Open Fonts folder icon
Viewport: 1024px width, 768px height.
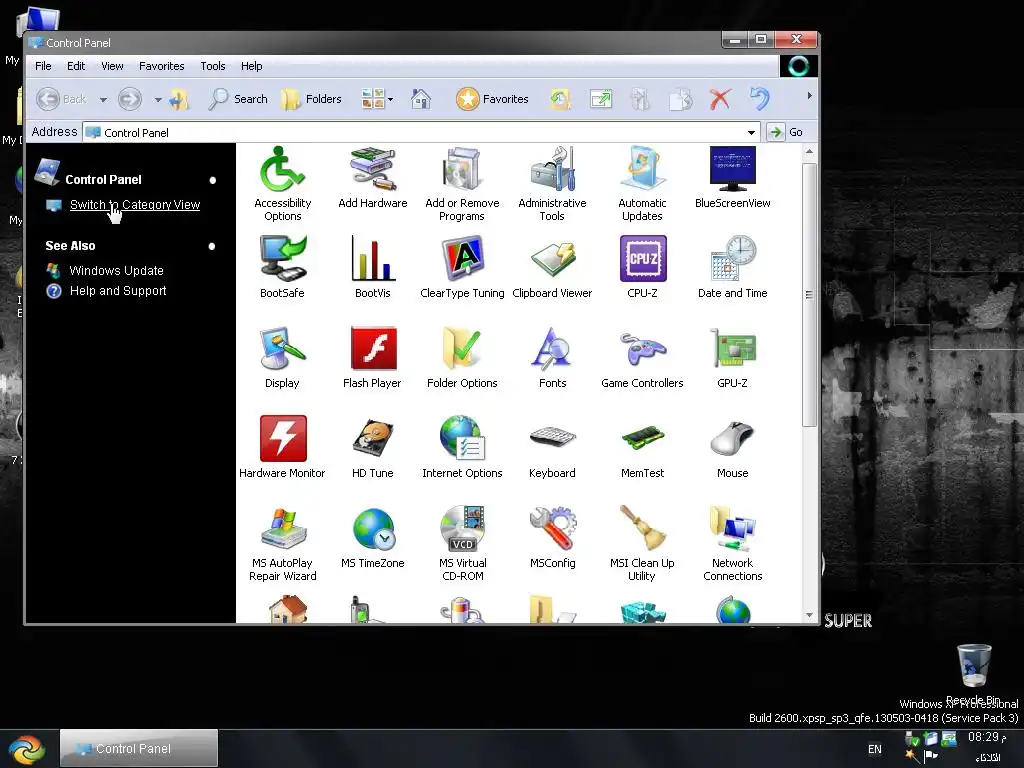coord(552,357)
